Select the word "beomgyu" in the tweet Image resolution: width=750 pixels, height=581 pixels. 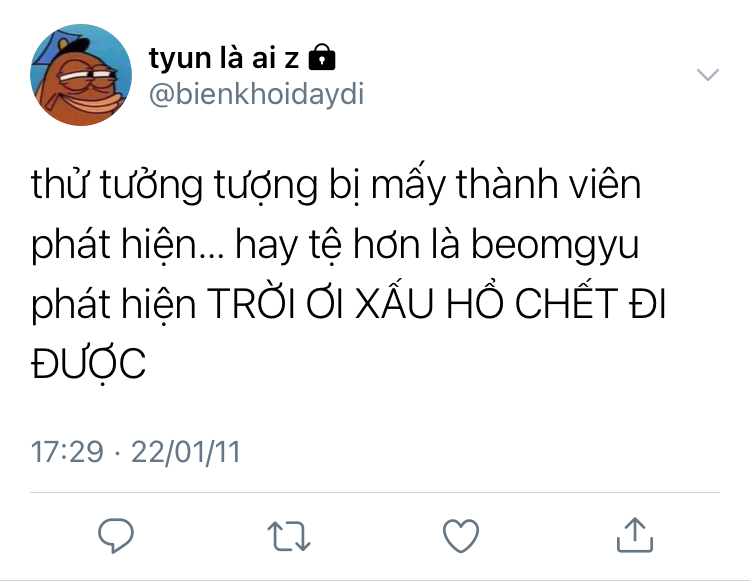[555, 245]
